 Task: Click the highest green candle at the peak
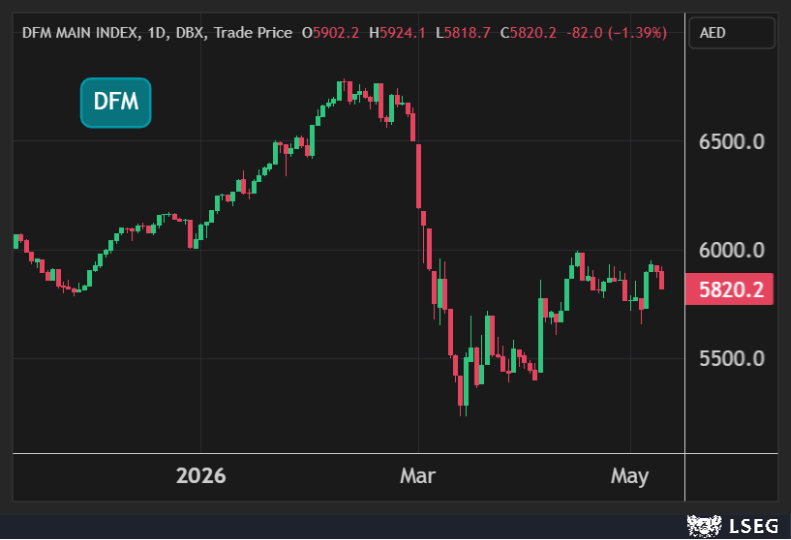(x=340, y=91)
